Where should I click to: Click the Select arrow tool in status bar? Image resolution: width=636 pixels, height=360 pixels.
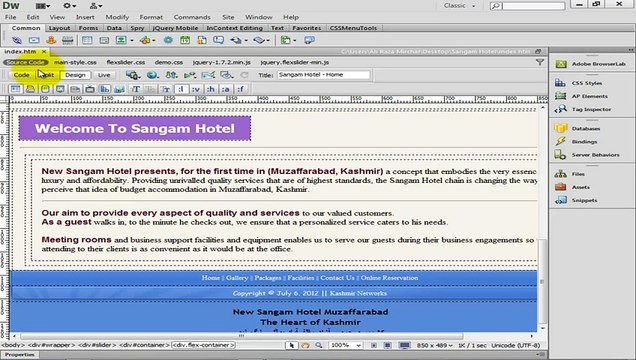pyautogui.click(x=292, y=345)
